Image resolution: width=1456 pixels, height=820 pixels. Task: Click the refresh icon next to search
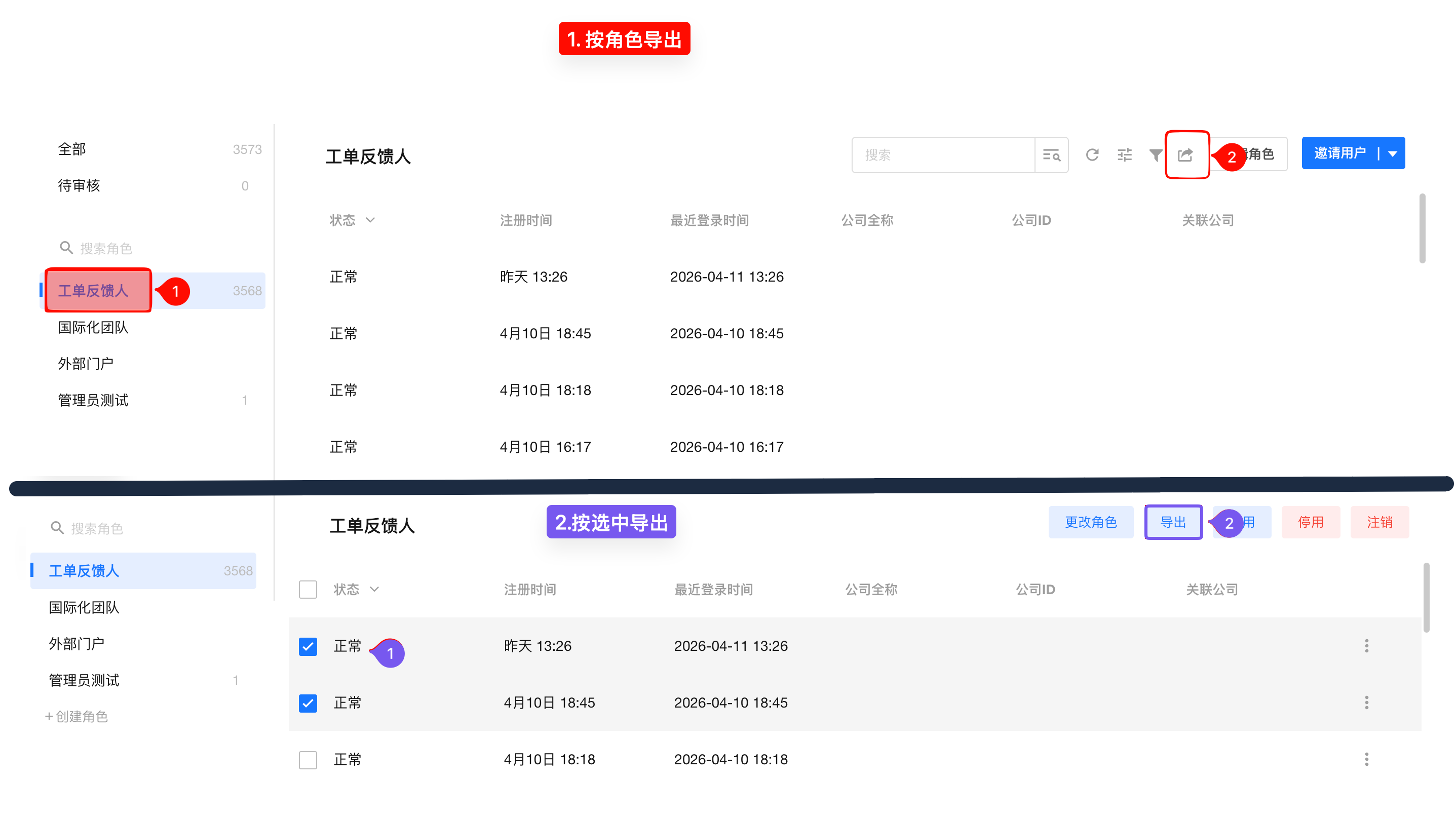(1092, 155)
